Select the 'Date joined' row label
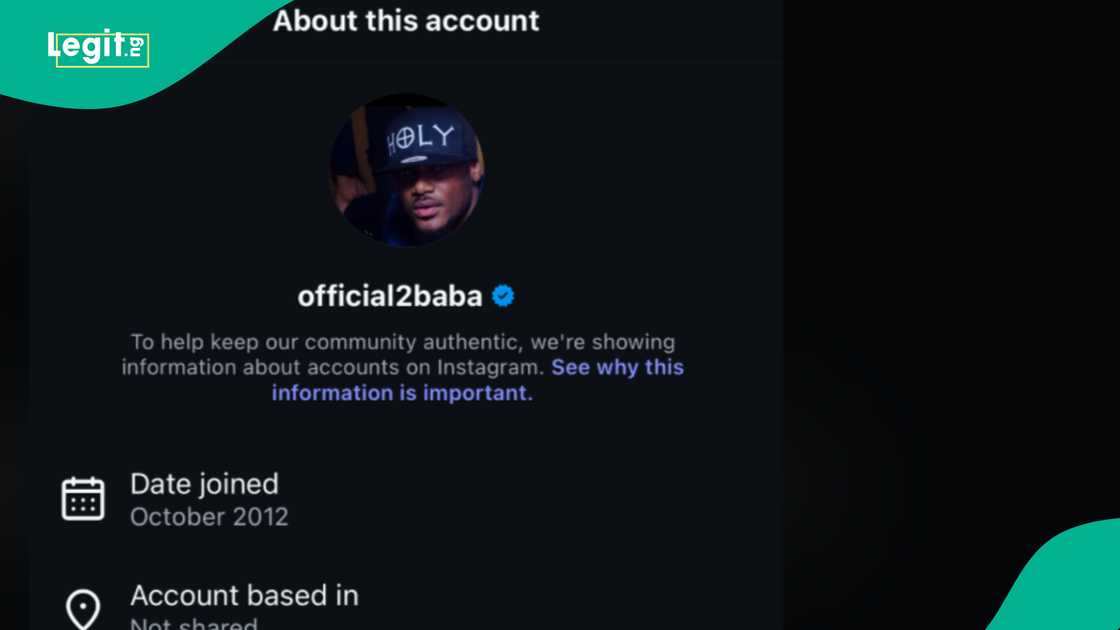The image size is (1120, 630). click(204, 484)
